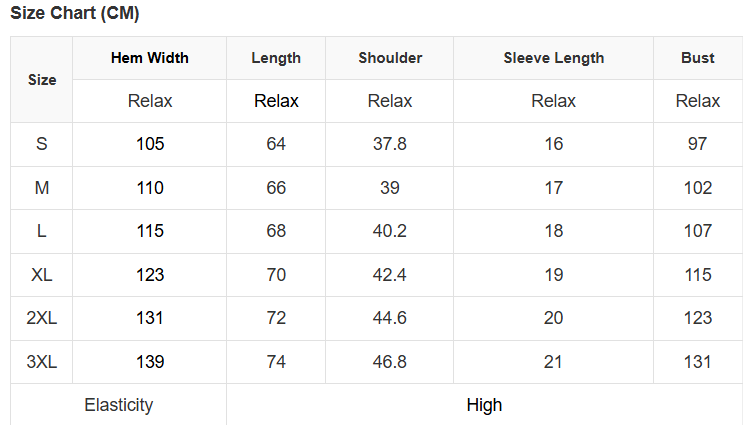The width and height of the screenshot is (753, 425).
Task: Click the length value 68 for L
Action: pos(276,231)
